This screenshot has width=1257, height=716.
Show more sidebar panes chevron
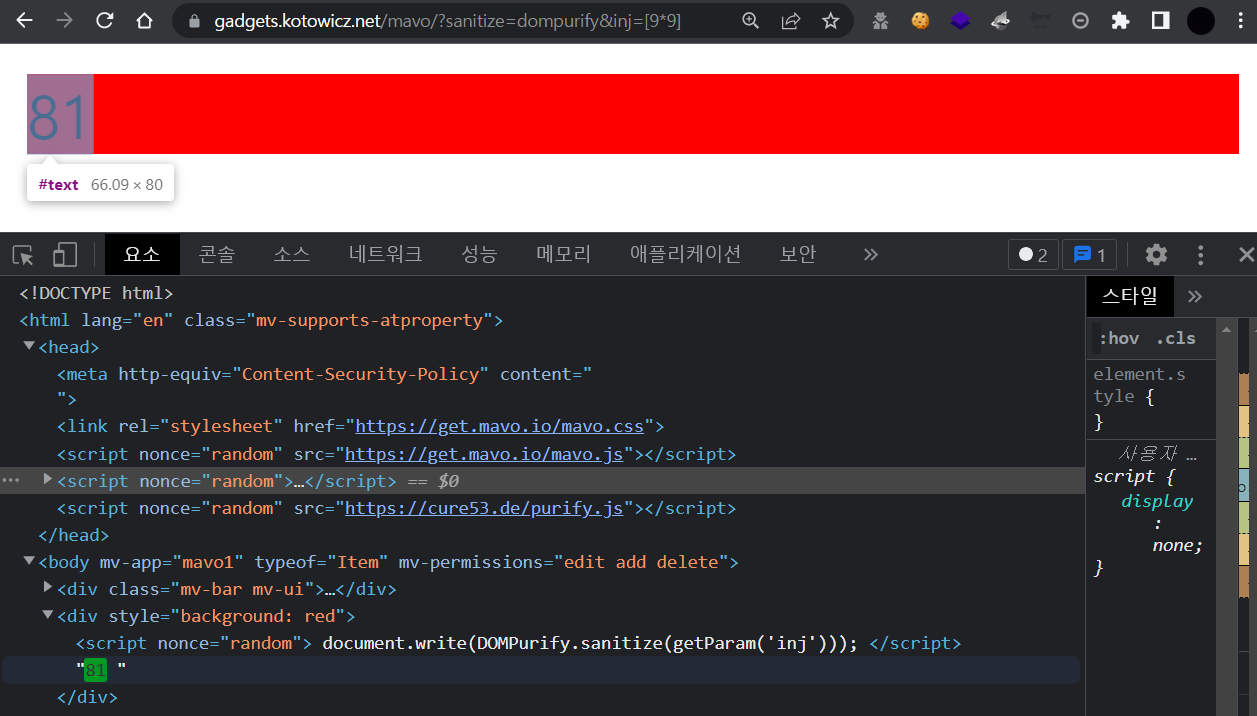1195,296
